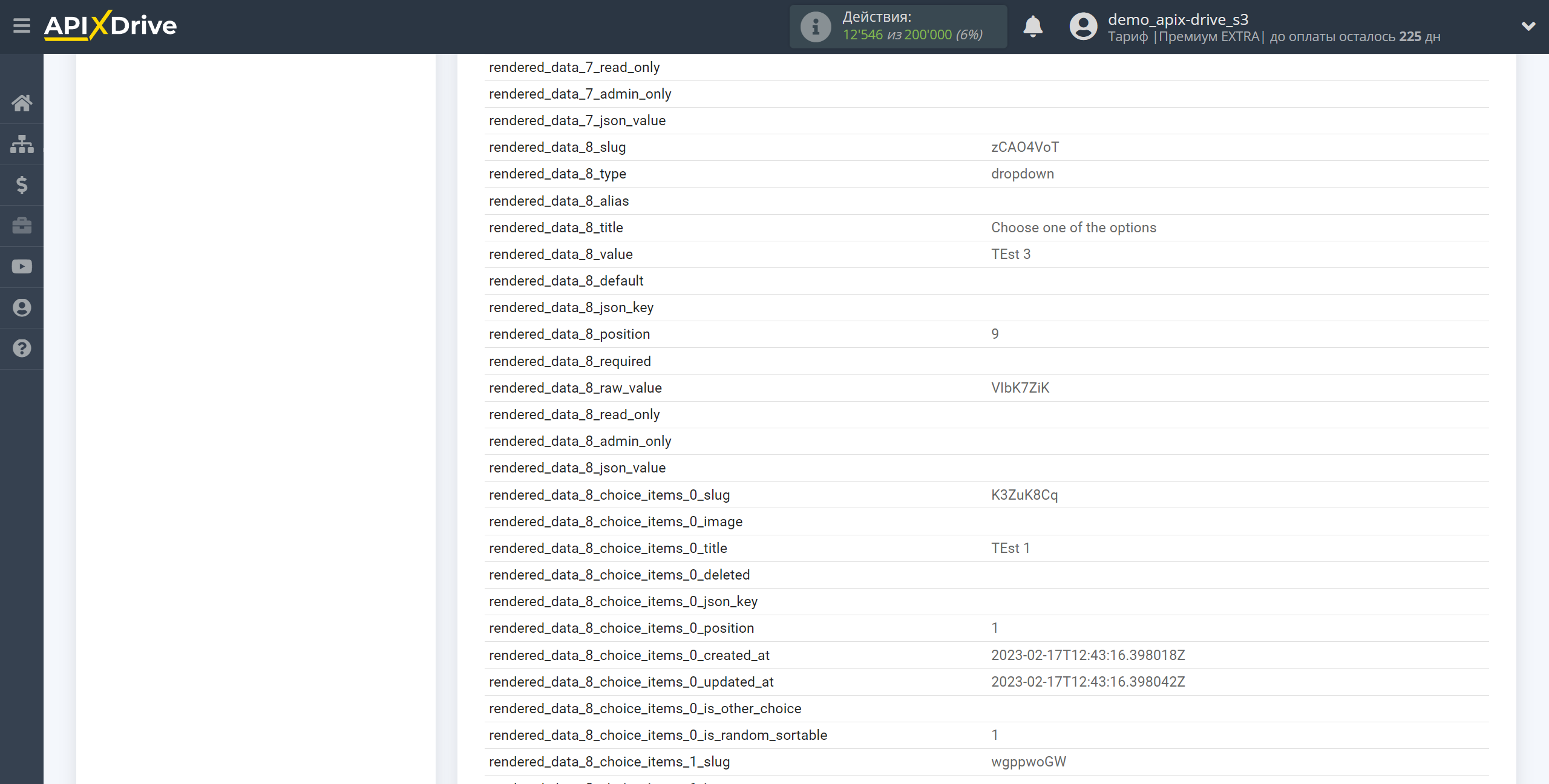
Task: Select the rendered_data_8_default row
Action: pyautogui.click(x=986, y=281)
